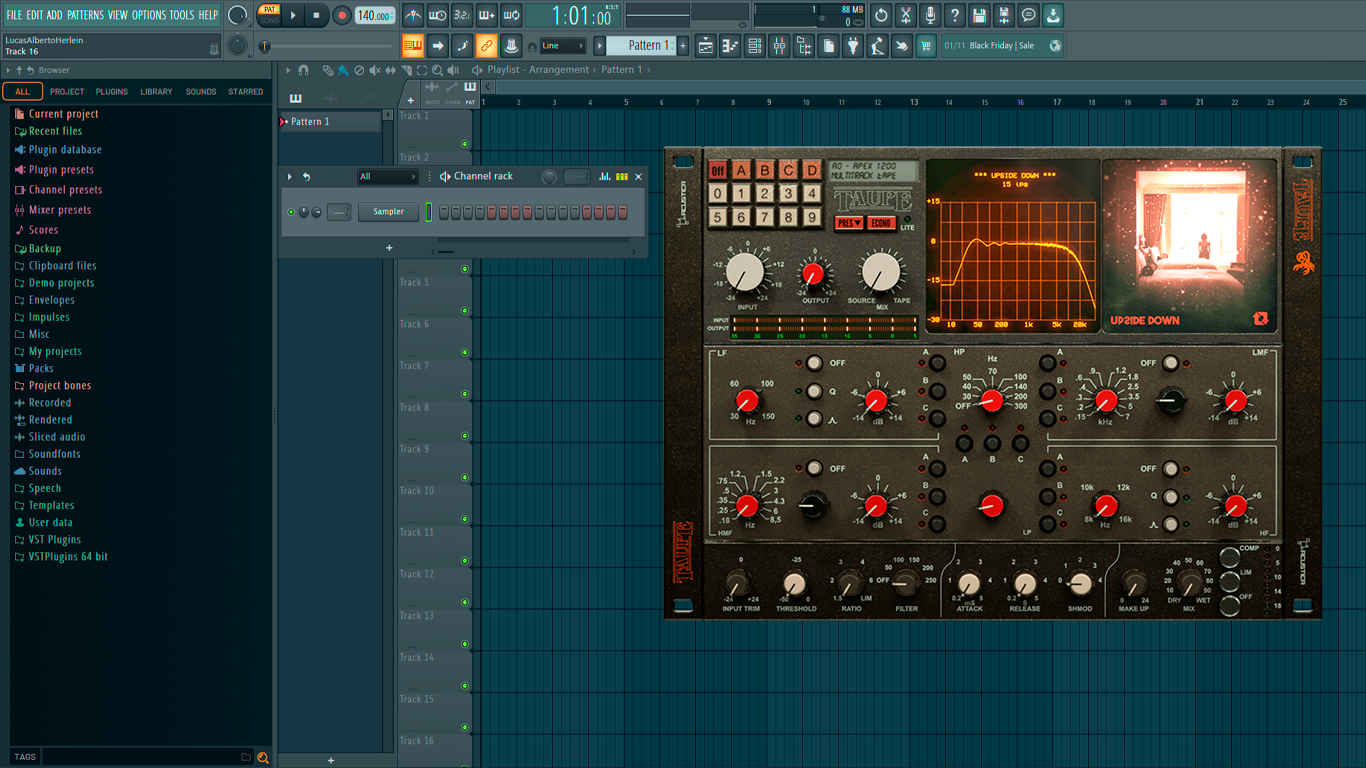
Task: Open the chat/news speech bubble icon
Action: click(1028, 15)
